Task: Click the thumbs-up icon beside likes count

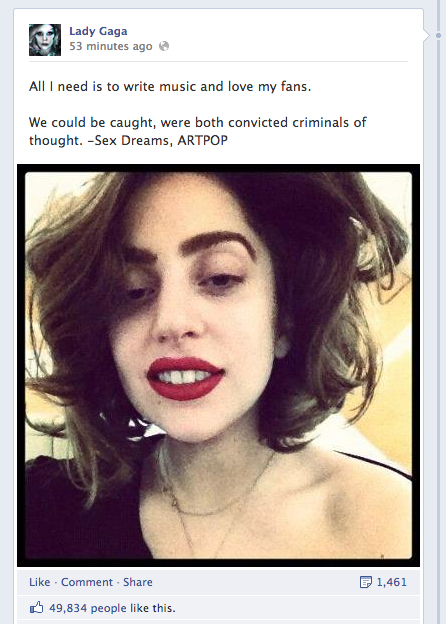Action: click(36, 607)
